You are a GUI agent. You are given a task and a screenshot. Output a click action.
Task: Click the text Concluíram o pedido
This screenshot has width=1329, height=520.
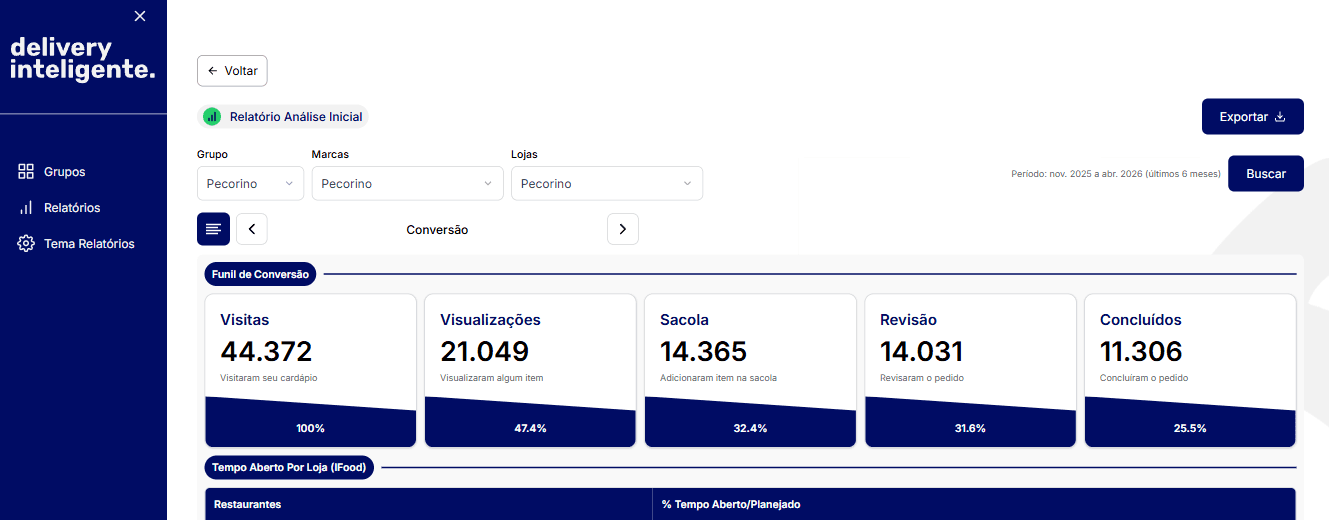click(x=1144, y=378)
